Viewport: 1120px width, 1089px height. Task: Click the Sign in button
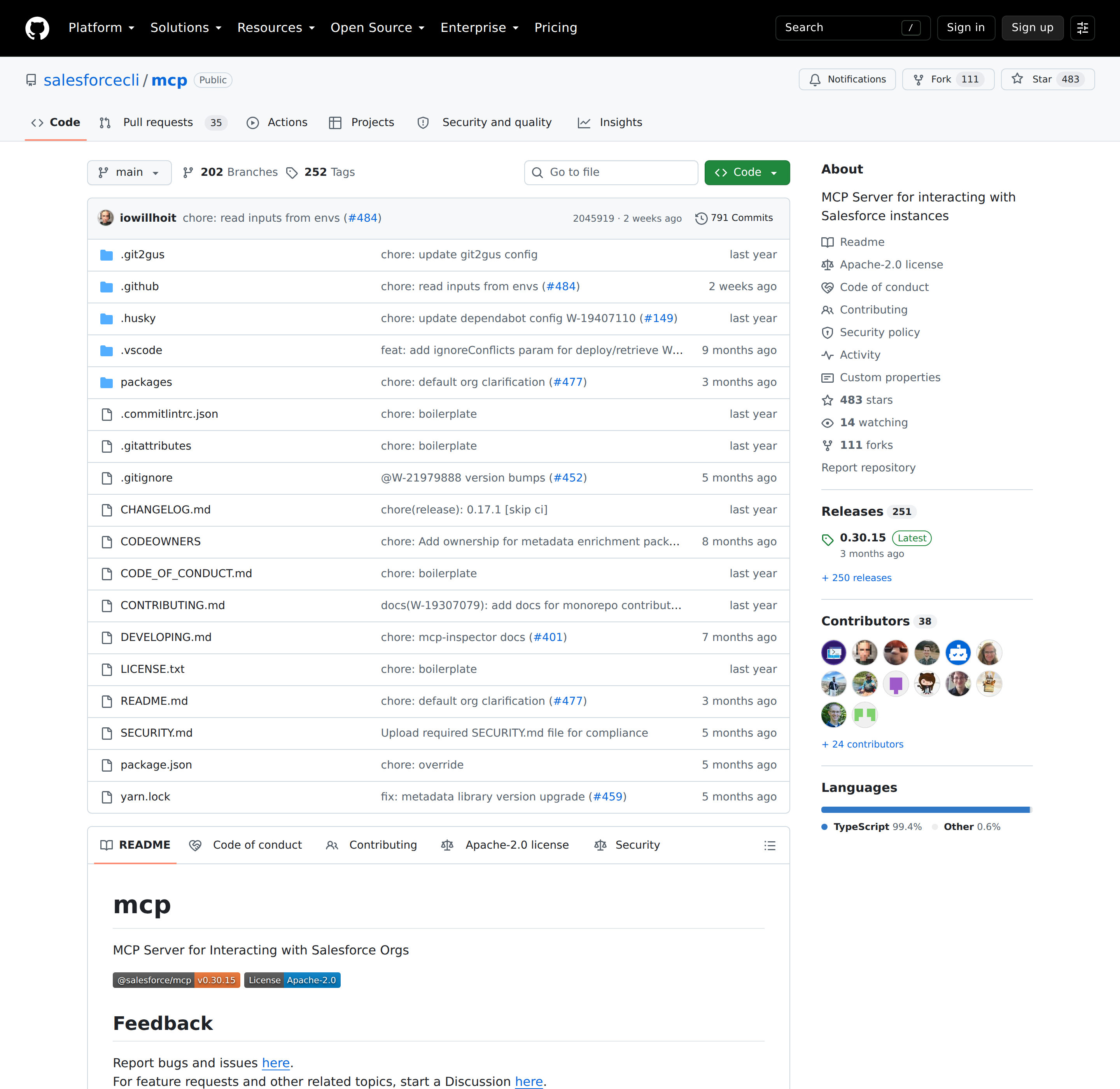pyautogui.click(x=966, y=28)
